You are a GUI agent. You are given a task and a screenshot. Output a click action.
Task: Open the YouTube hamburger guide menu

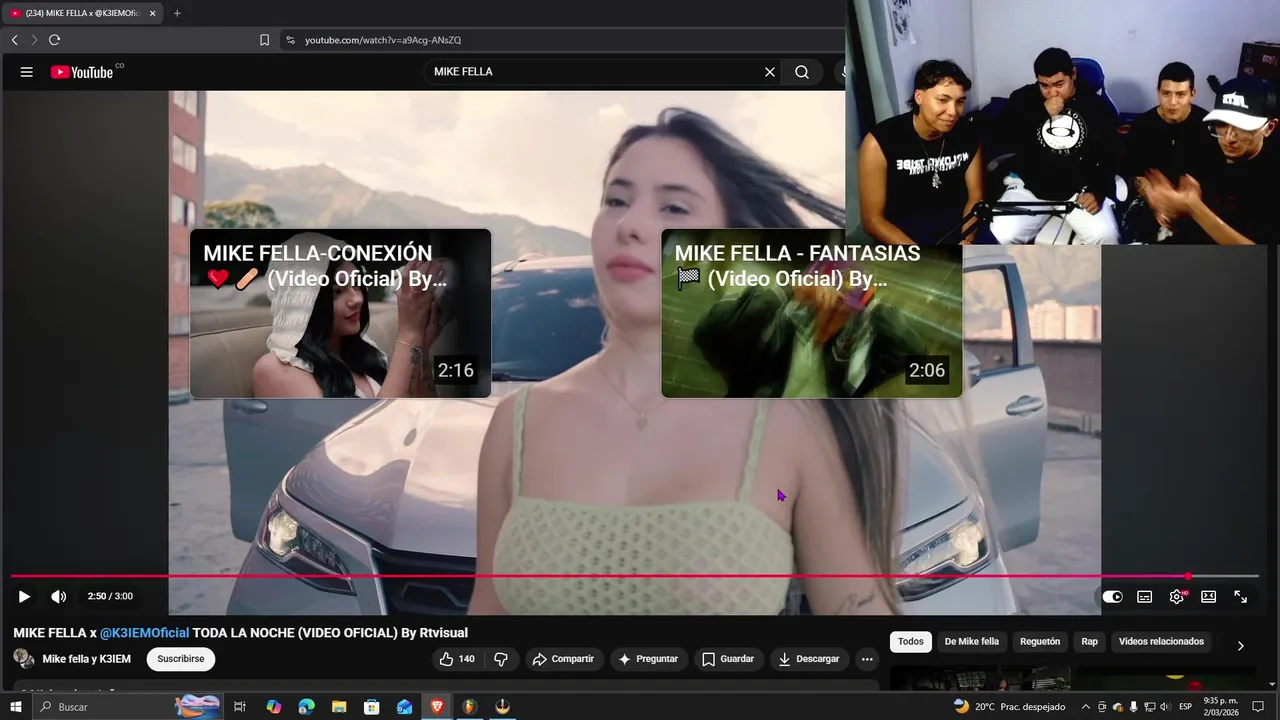pyautogui.click(x=27, y=72)
